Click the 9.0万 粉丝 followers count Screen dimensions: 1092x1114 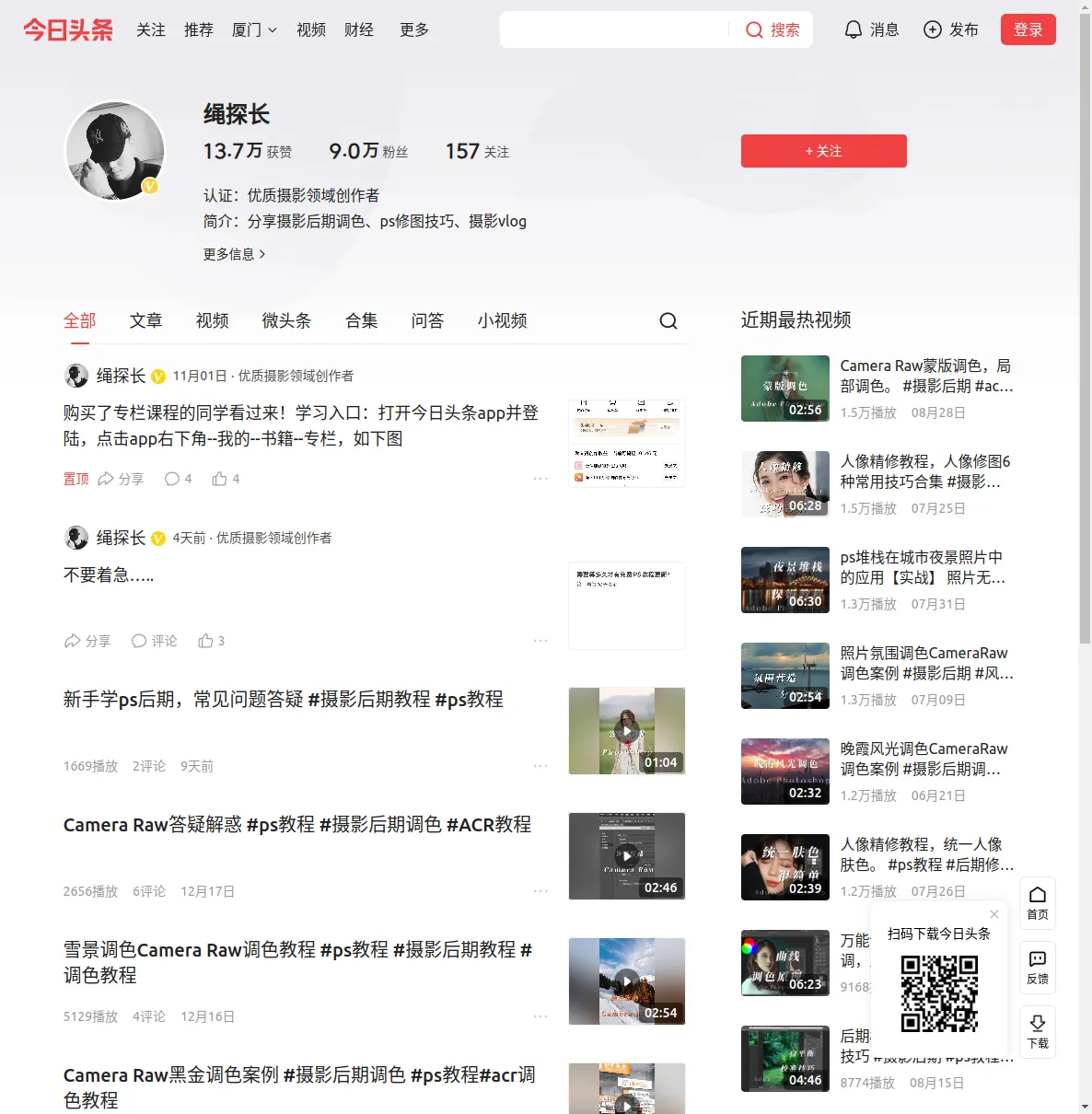[368, 151]
